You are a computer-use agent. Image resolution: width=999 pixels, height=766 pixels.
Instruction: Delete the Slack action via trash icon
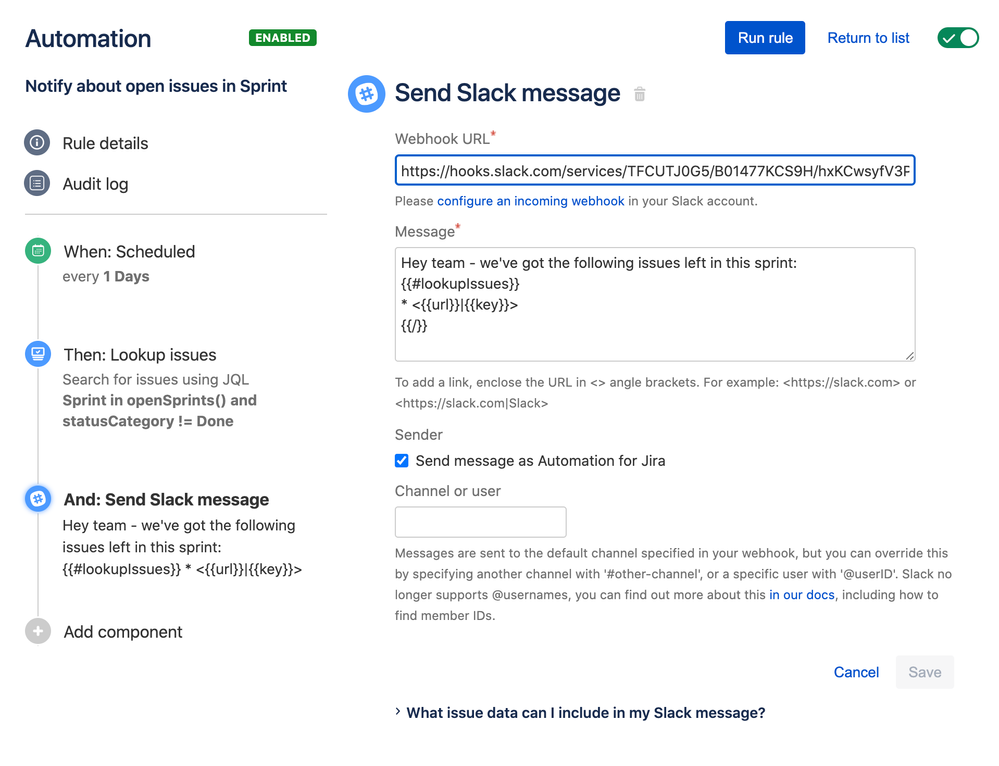coord(640,94)
